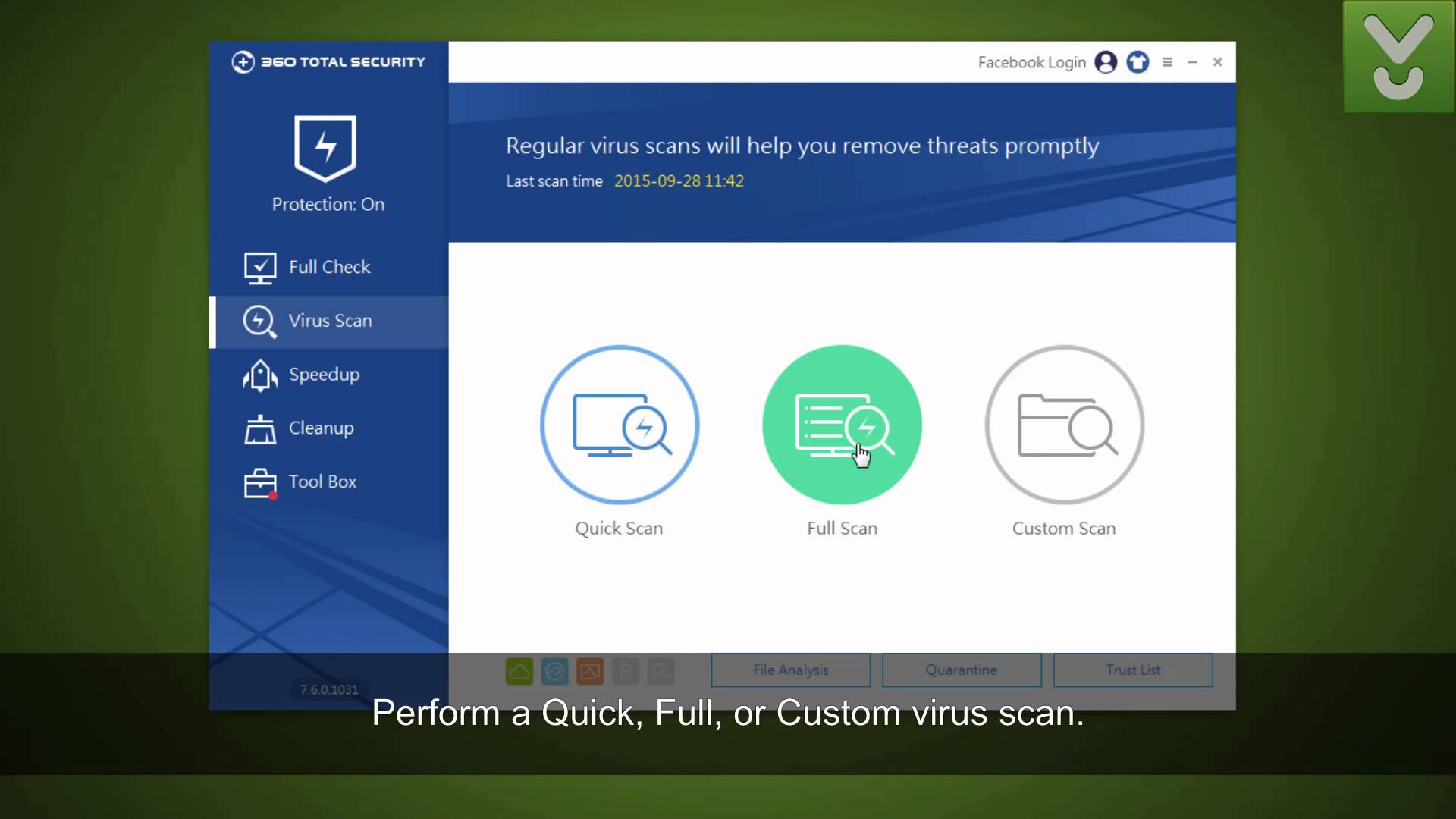Open the Tool Box
This screenshot has height=819, width=1456.
point(322,482)
